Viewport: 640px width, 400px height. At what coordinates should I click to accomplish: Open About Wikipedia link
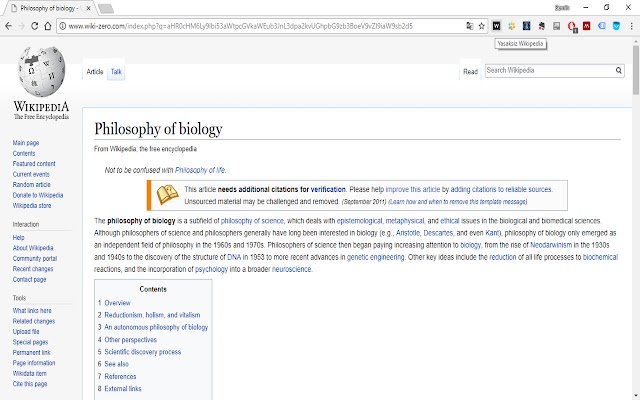(33, 248)
